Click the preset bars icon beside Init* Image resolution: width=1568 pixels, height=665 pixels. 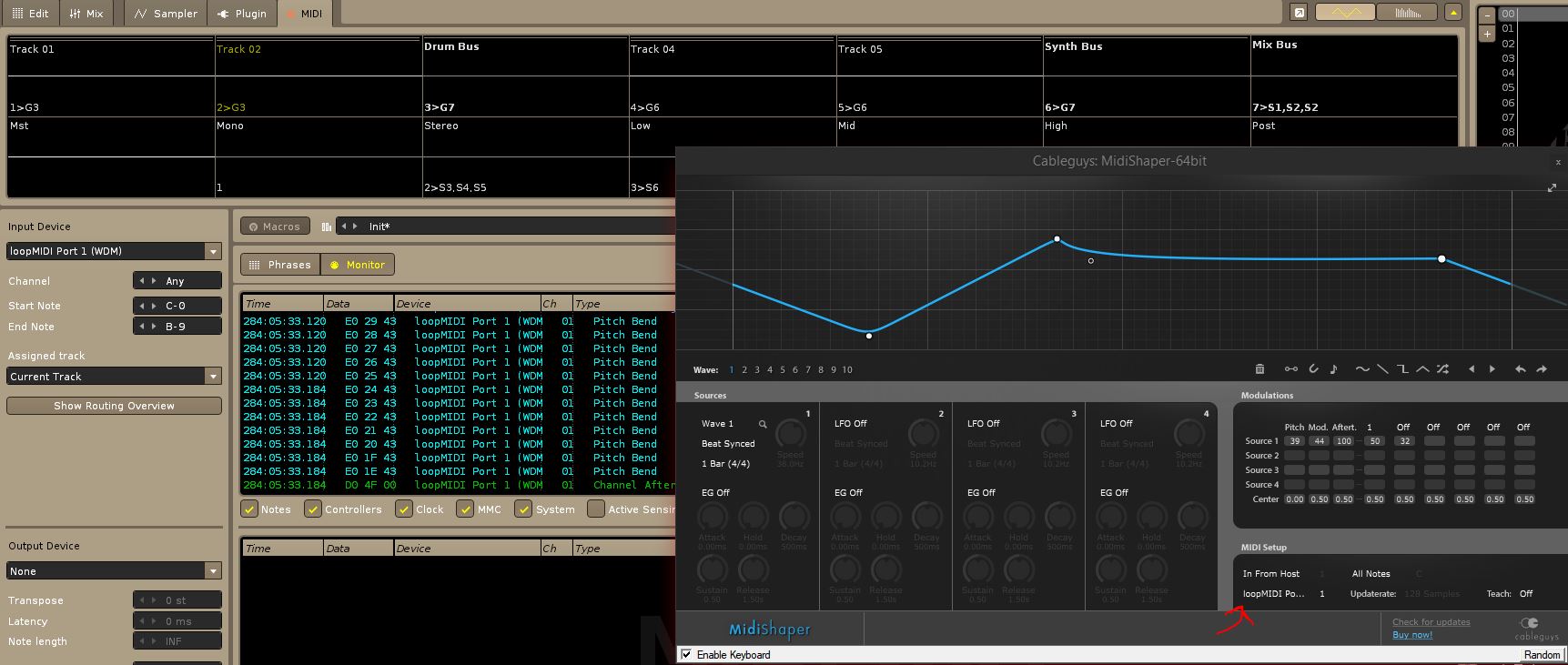coord(326,227)
